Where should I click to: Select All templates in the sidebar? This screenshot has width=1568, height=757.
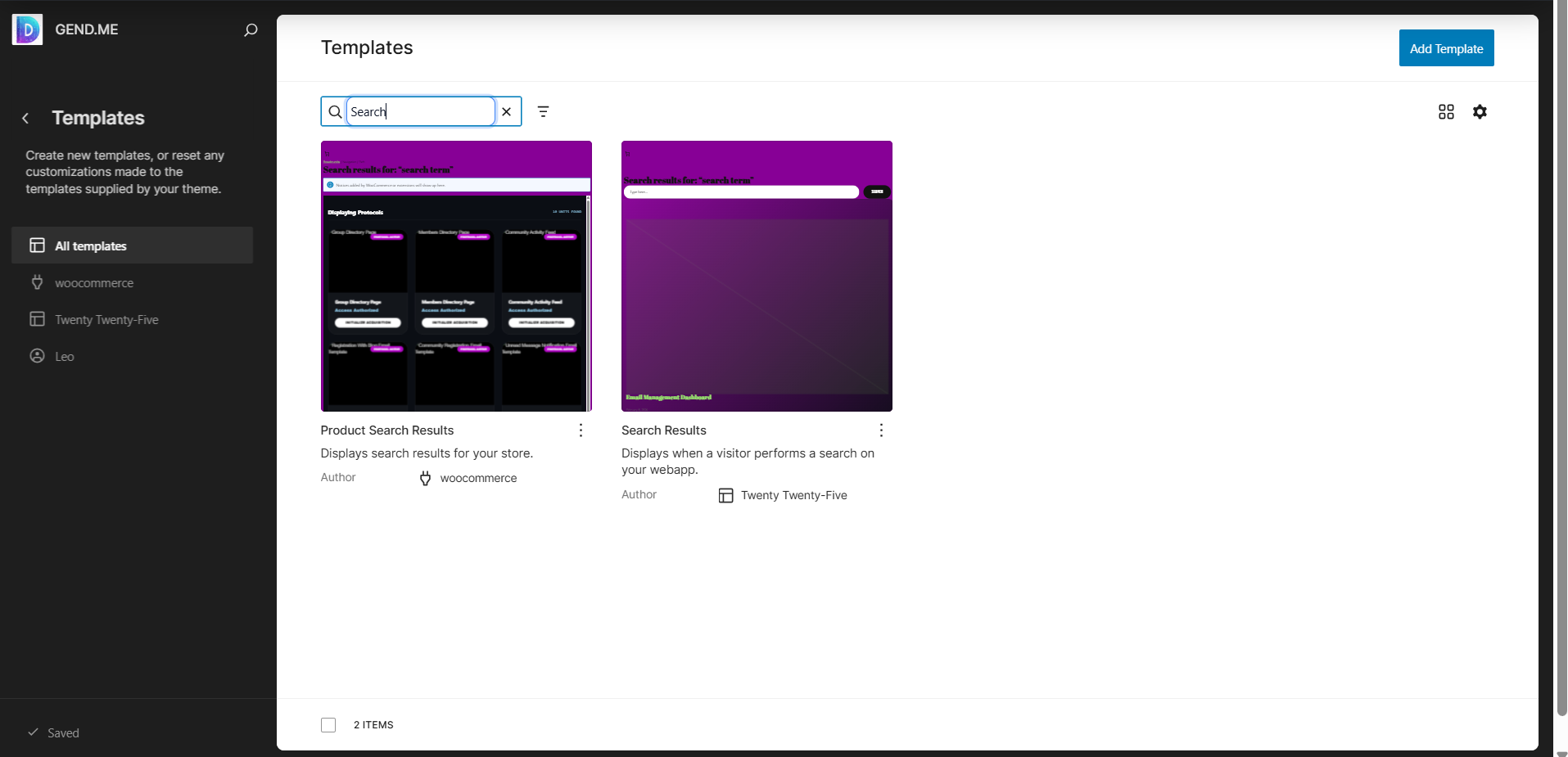tap(90, 246)
